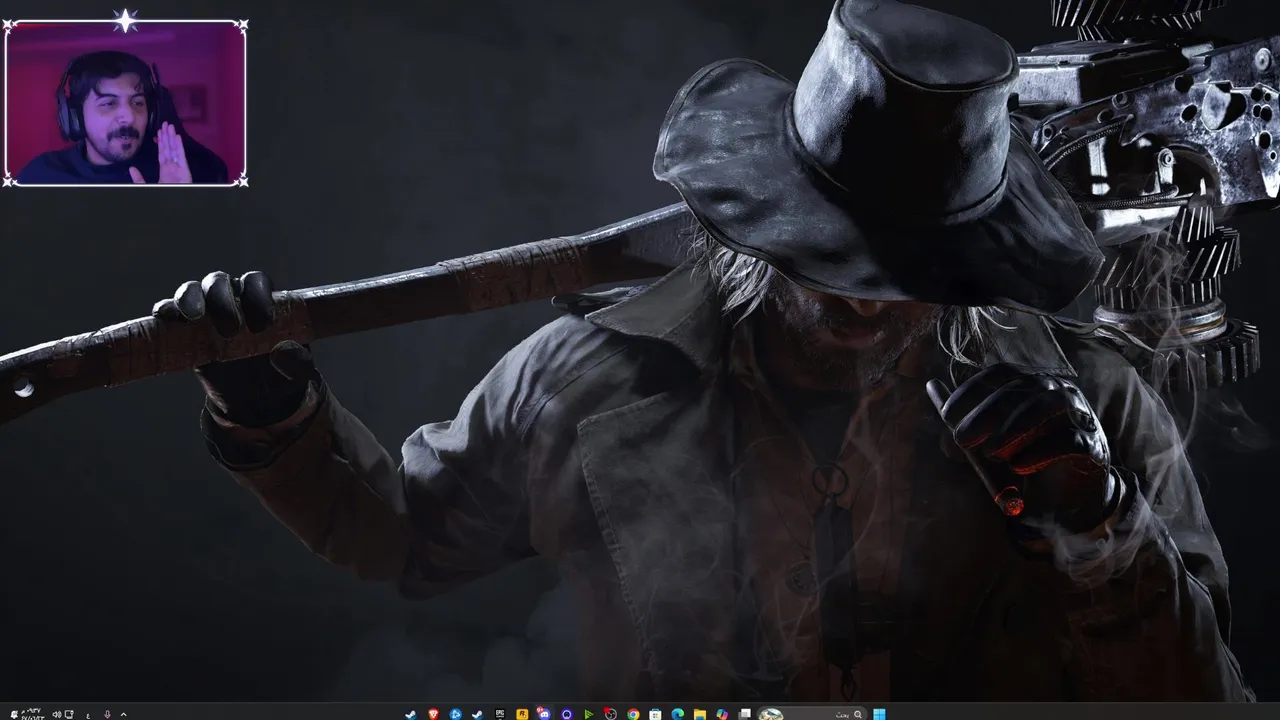Open the purple circular app icon

(567, 714)
